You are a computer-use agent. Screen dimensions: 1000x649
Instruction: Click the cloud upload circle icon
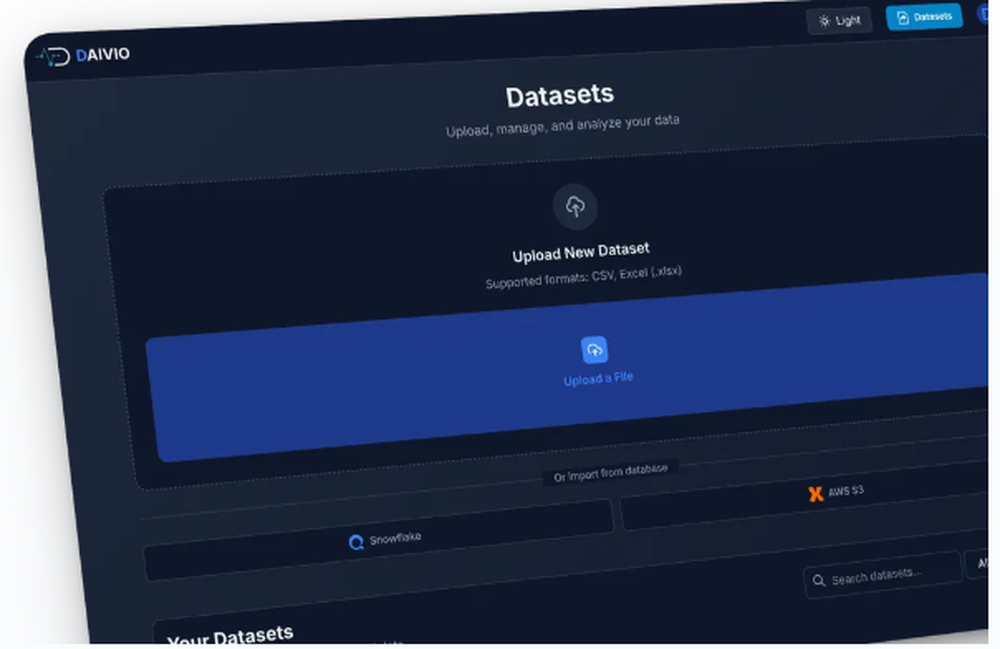tap(575, 207)
